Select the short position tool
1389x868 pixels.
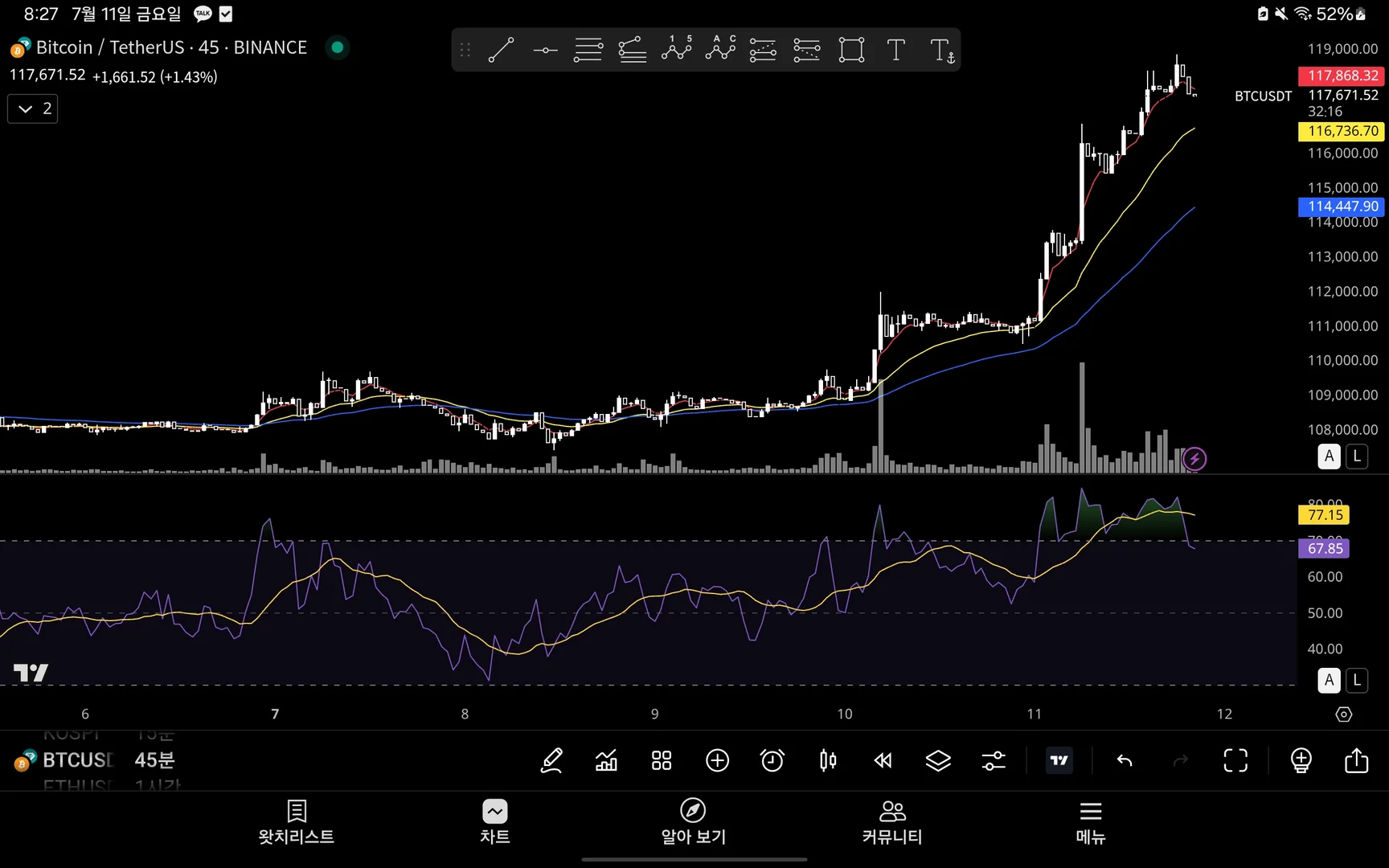click(806, 50)
